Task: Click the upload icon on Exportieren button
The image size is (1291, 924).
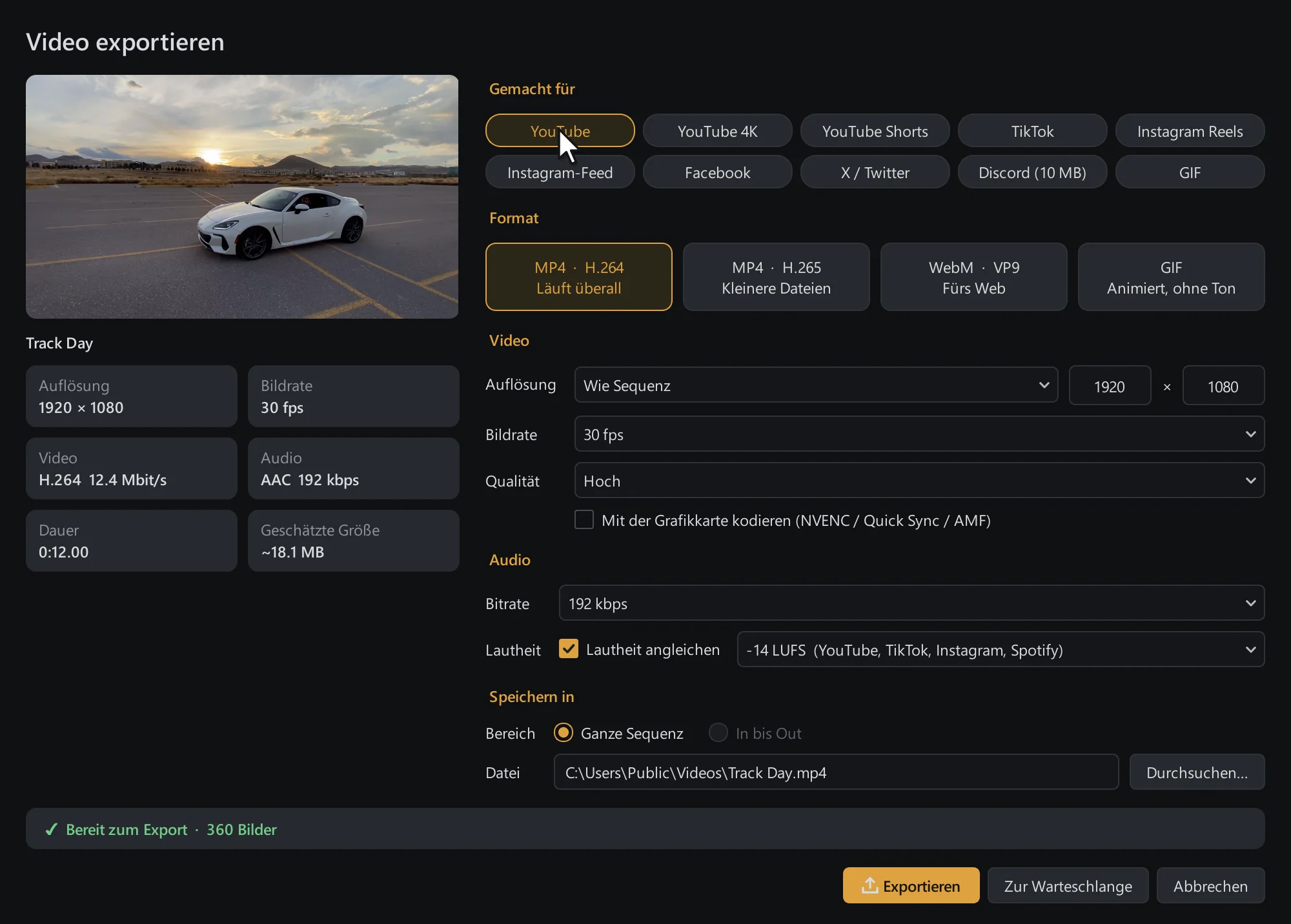Action: [869, 885]
